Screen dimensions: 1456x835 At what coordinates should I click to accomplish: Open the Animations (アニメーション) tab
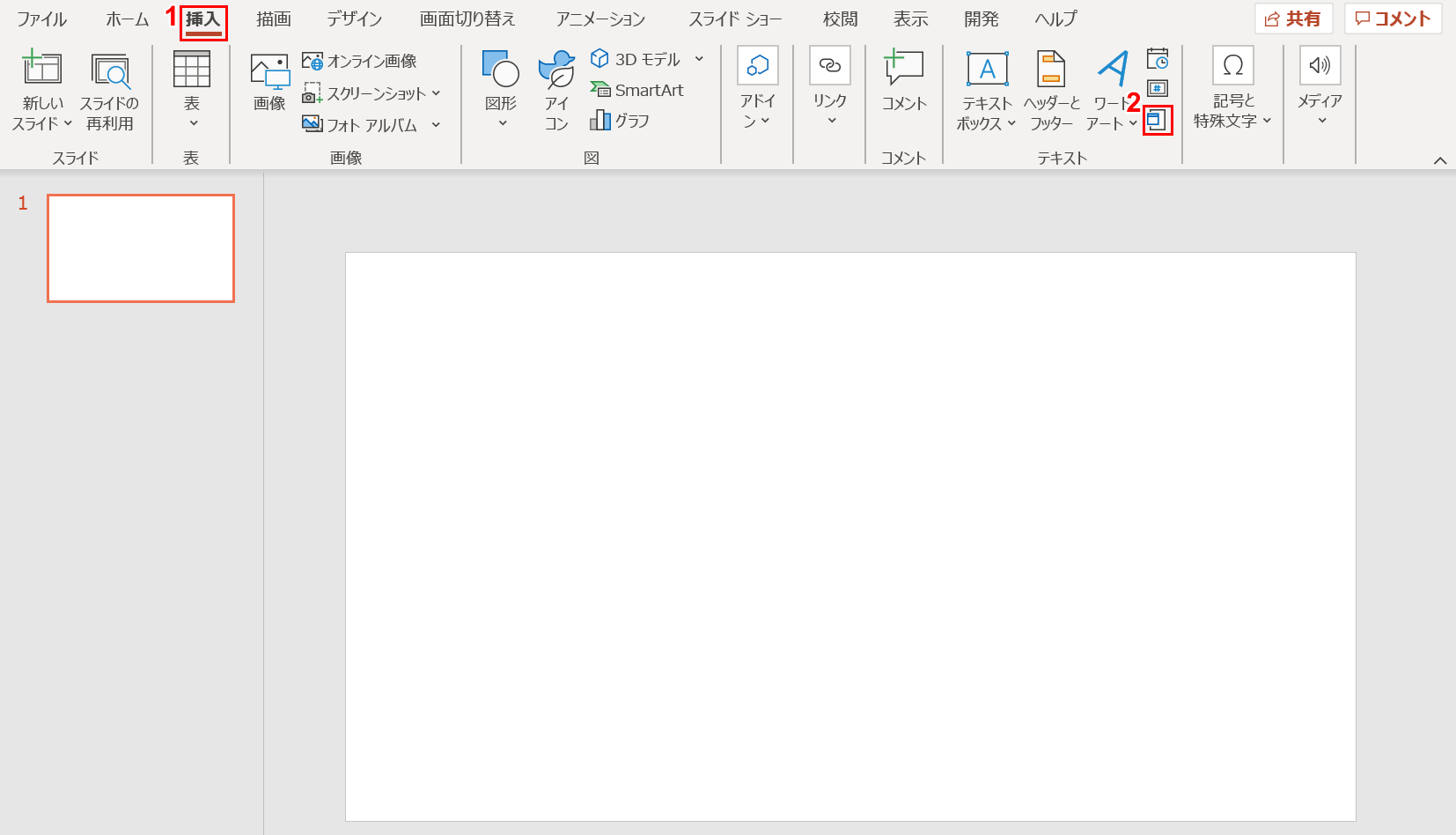point(600,18)
